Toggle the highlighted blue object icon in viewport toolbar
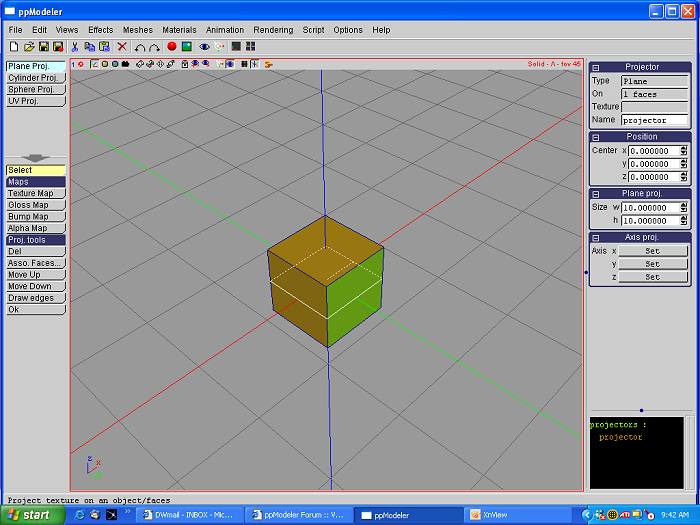Viewport: 700px width, 525px height. point(229,64)
